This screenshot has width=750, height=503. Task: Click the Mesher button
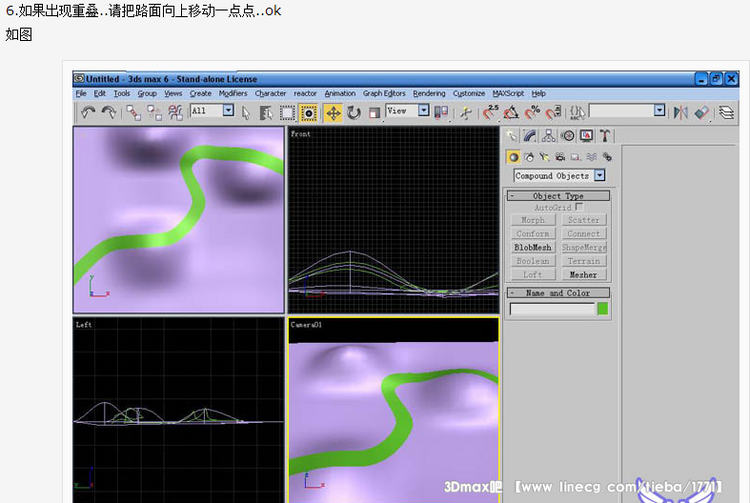pos(583,274)
